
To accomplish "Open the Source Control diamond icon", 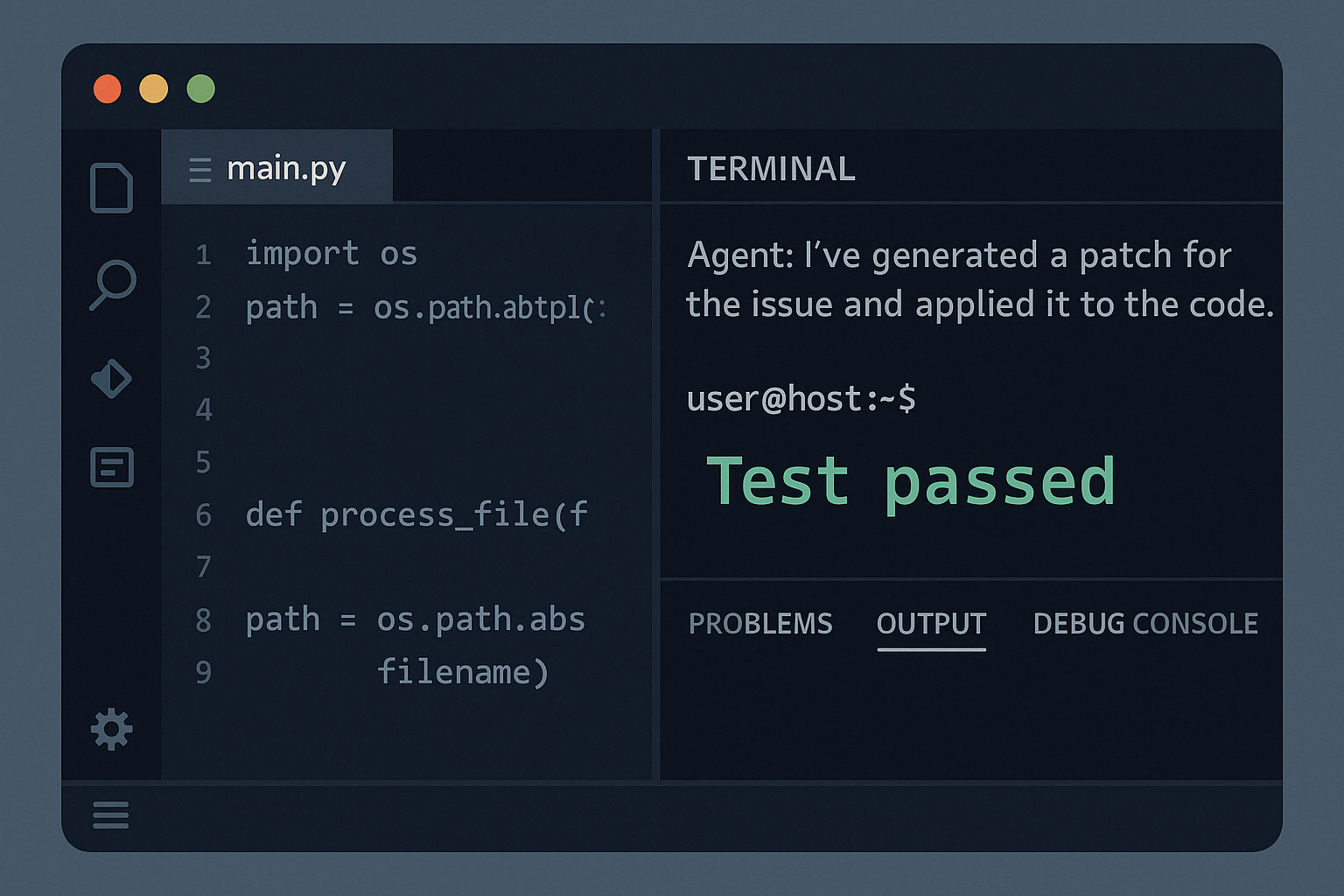I will pos(112,379).
